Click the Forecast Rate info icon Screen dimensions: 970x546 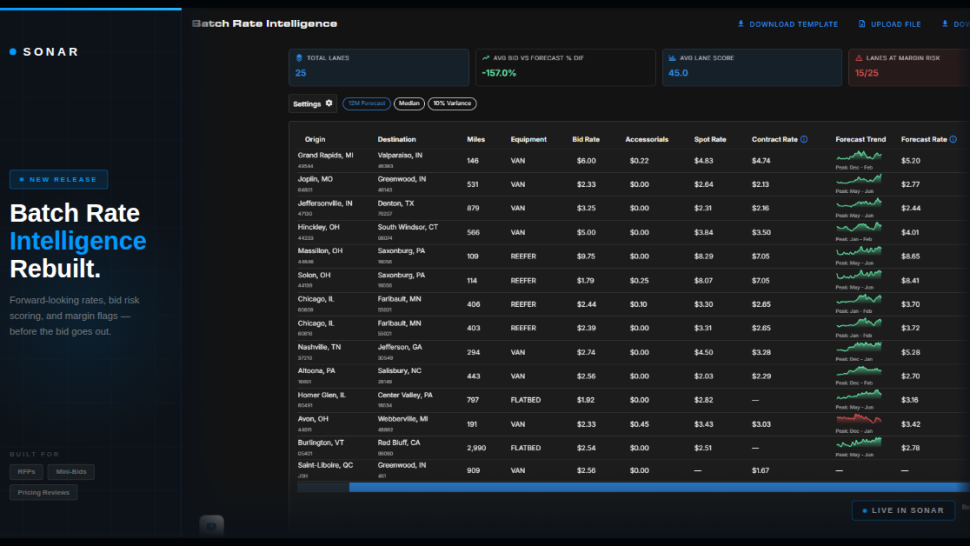[953, 139]
